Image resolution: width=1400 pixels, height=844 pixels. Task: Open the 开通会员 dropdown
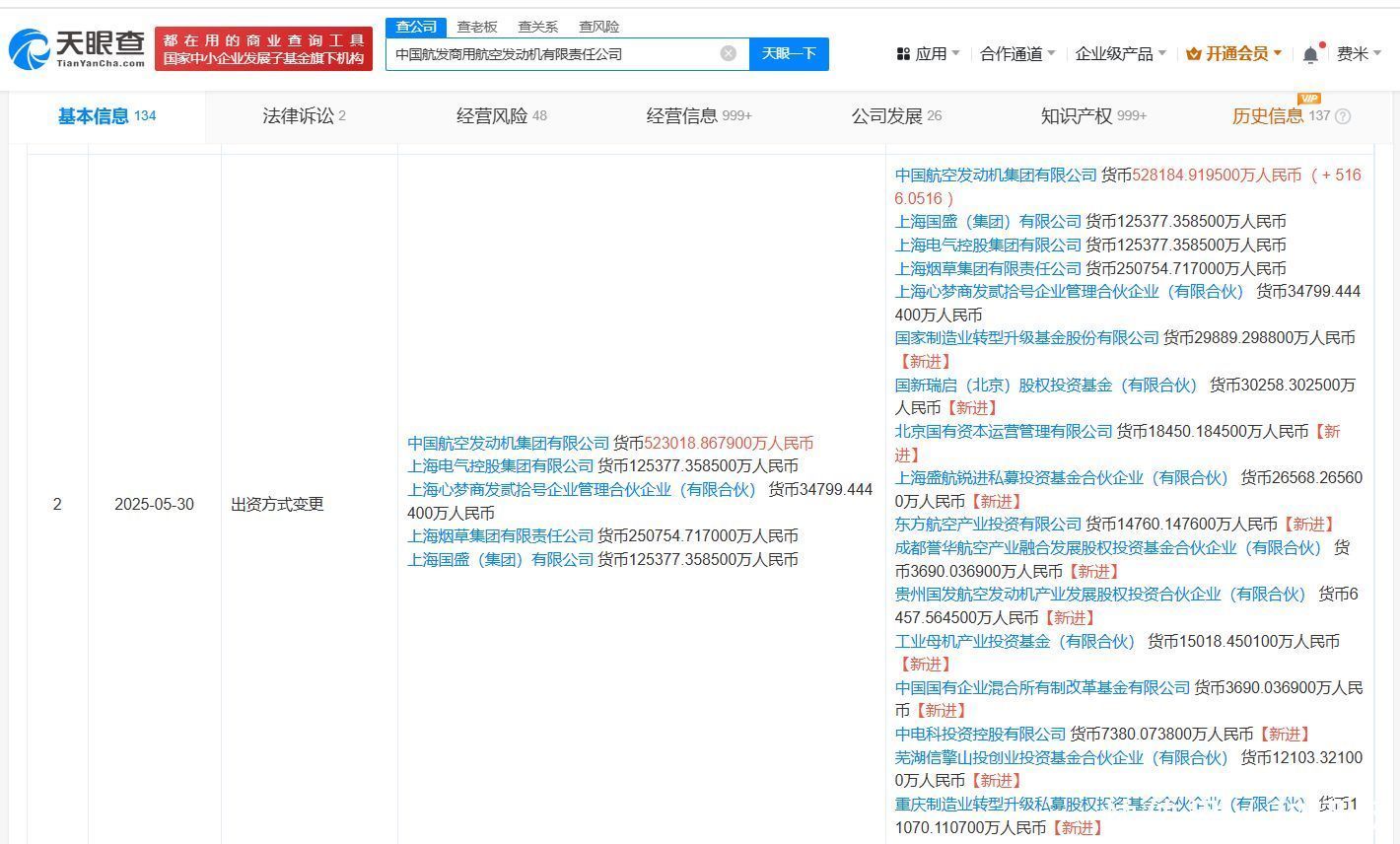[x=1233, y=54]
